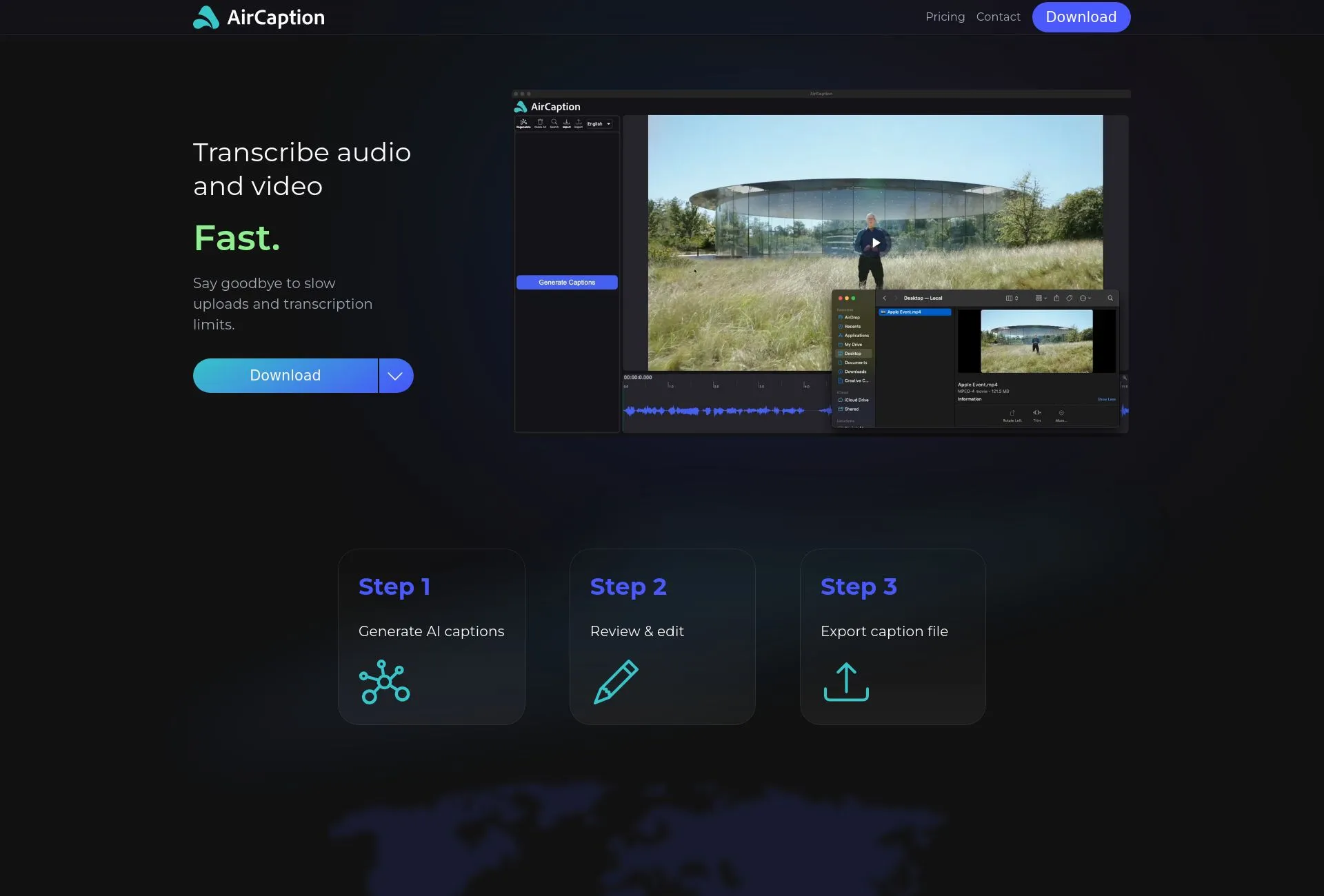Open the Finder column view switcher

pyautogui.click(x=1012, y=298)
